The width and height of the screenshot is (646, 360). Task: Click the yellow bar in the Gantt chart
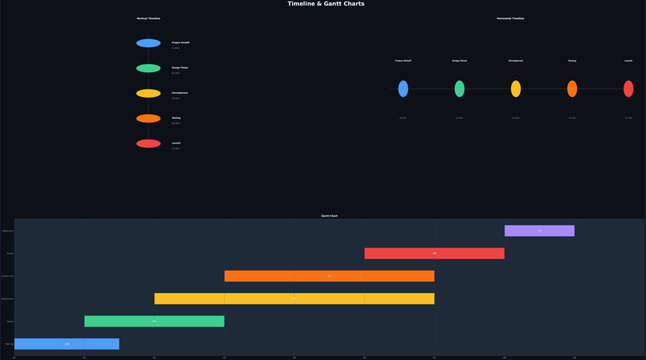coord(294,299)
